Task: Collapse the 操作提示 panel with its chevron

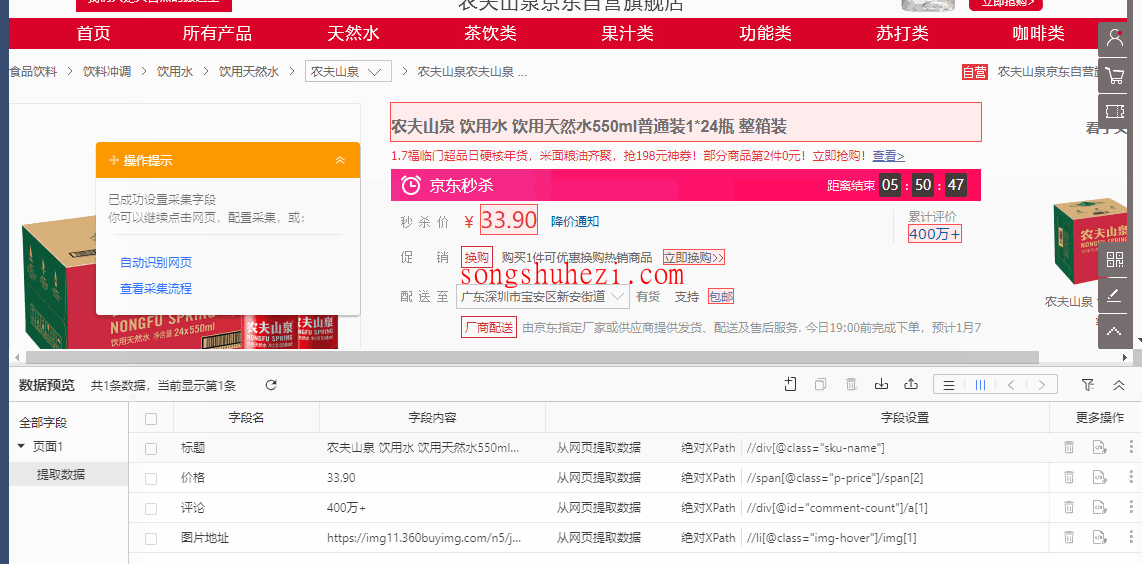Action: (340, 160)
